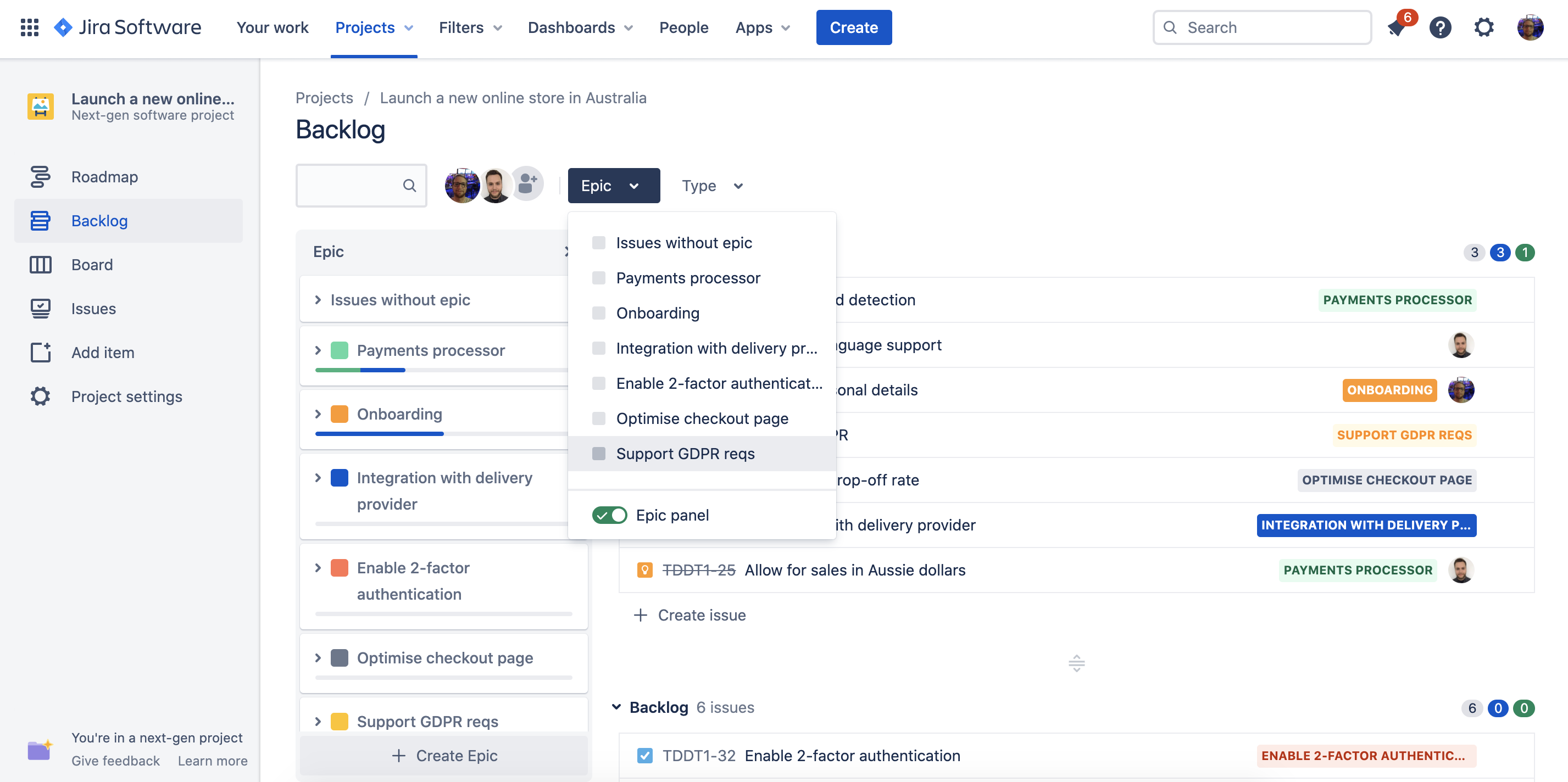Click the blue Create button

(853, 27)
